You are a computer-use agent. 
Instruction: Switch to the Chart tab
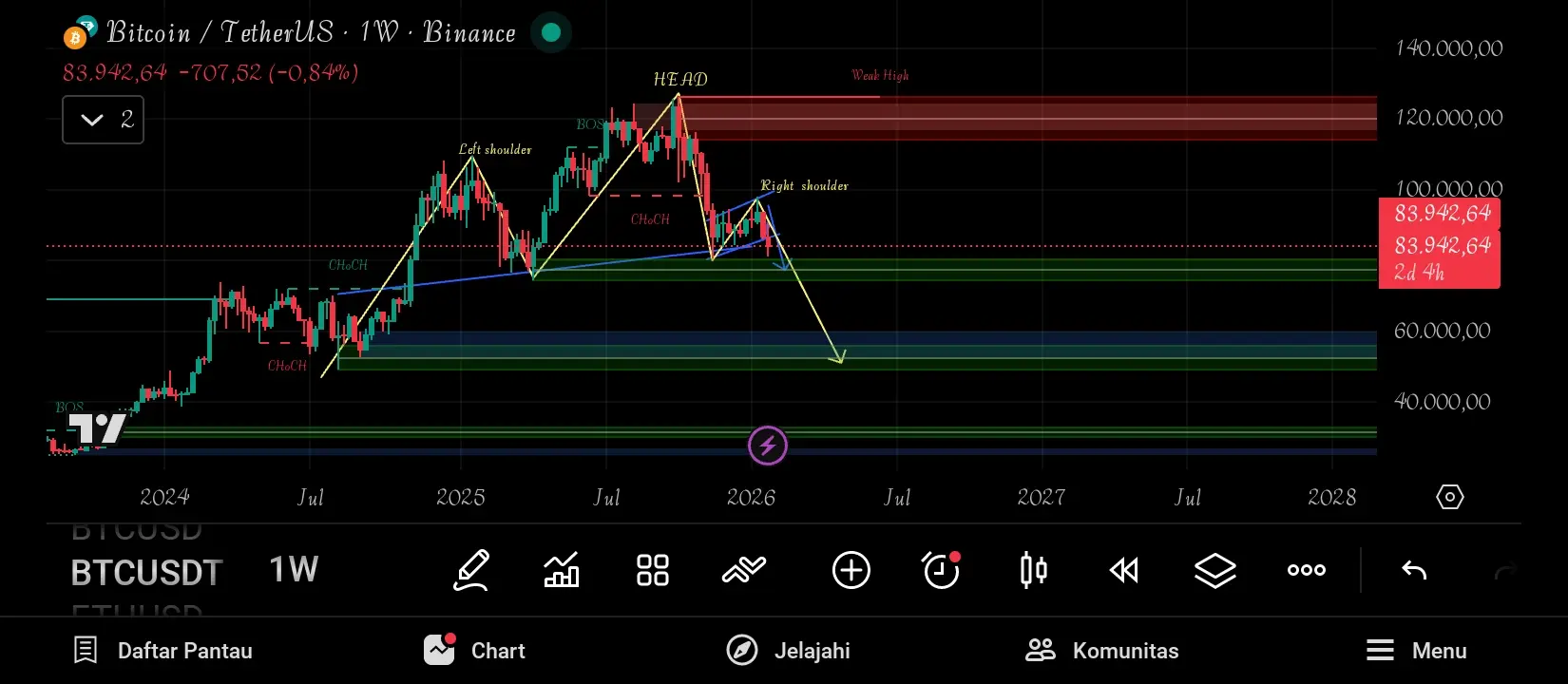coord(474,651)
